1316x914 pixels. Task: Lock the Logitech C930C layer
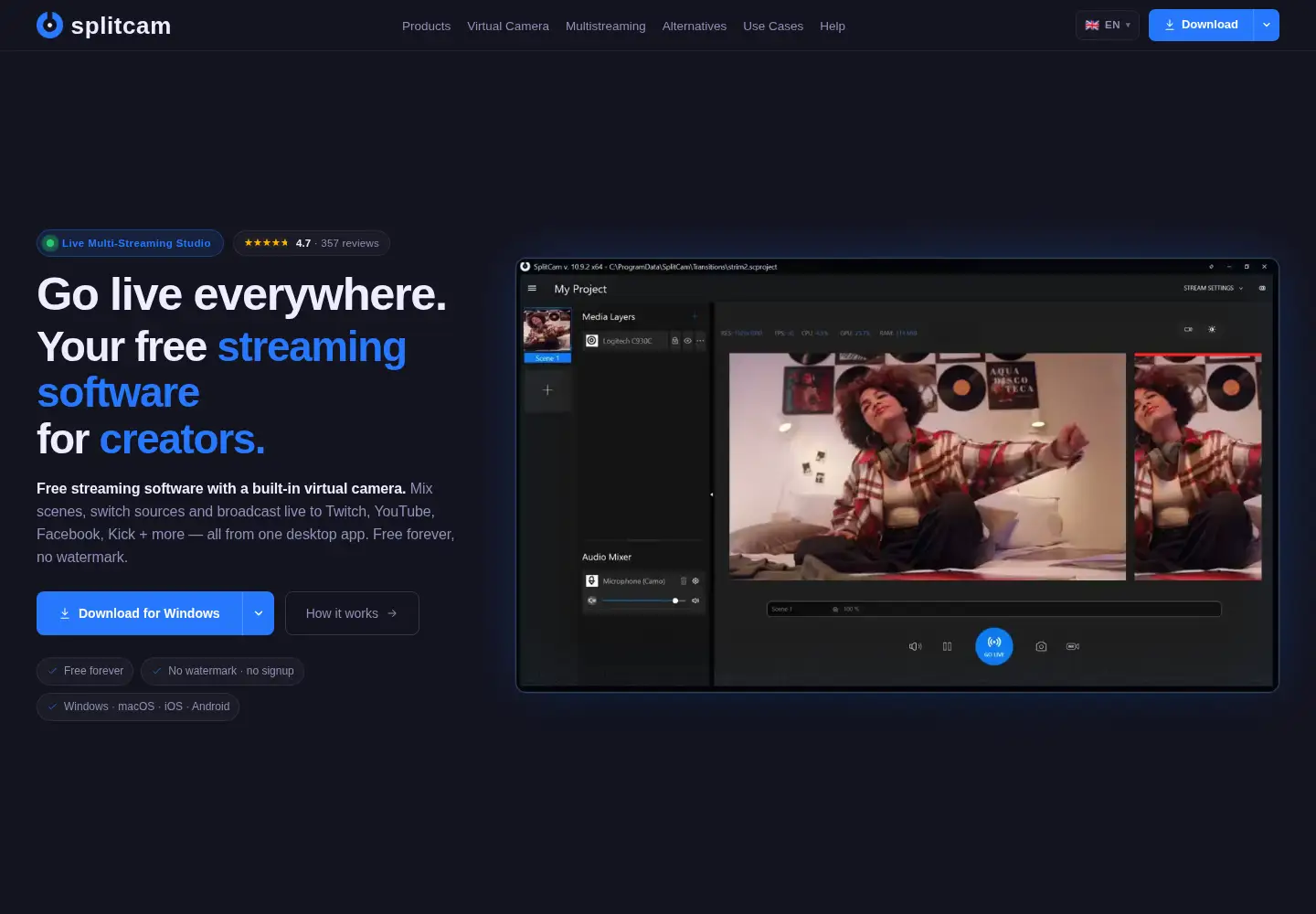(675, 341)
